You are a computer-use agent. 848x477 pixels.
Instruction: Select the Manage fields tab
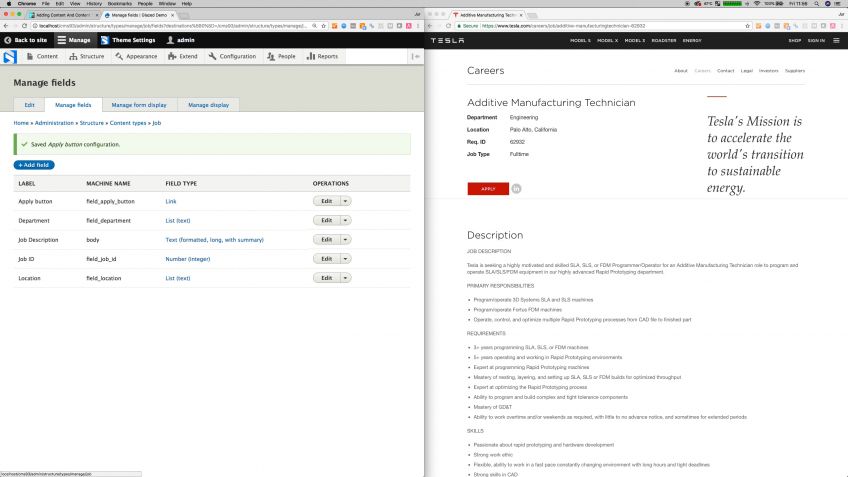coord(73,105)
